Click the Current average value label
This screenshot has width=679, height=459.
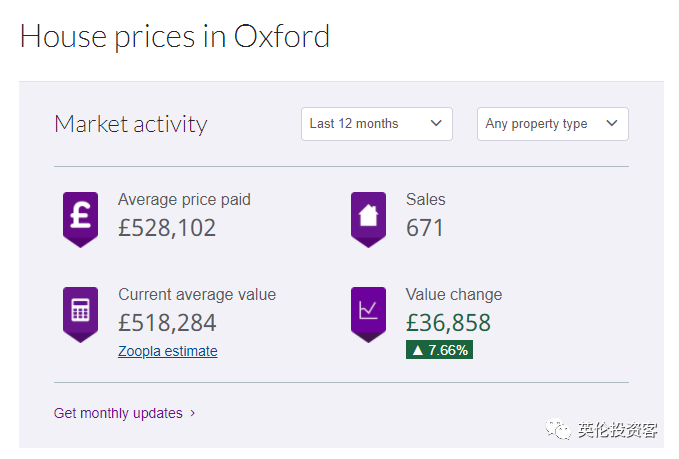(x=197, y=294)
